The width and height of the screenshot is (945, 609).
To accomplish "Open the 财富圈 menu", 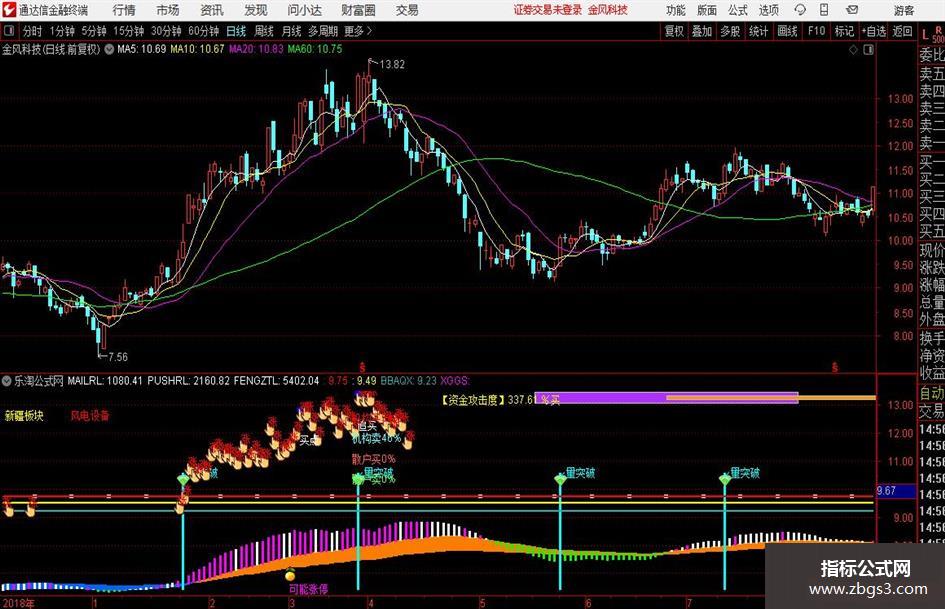I will point(358,10).
